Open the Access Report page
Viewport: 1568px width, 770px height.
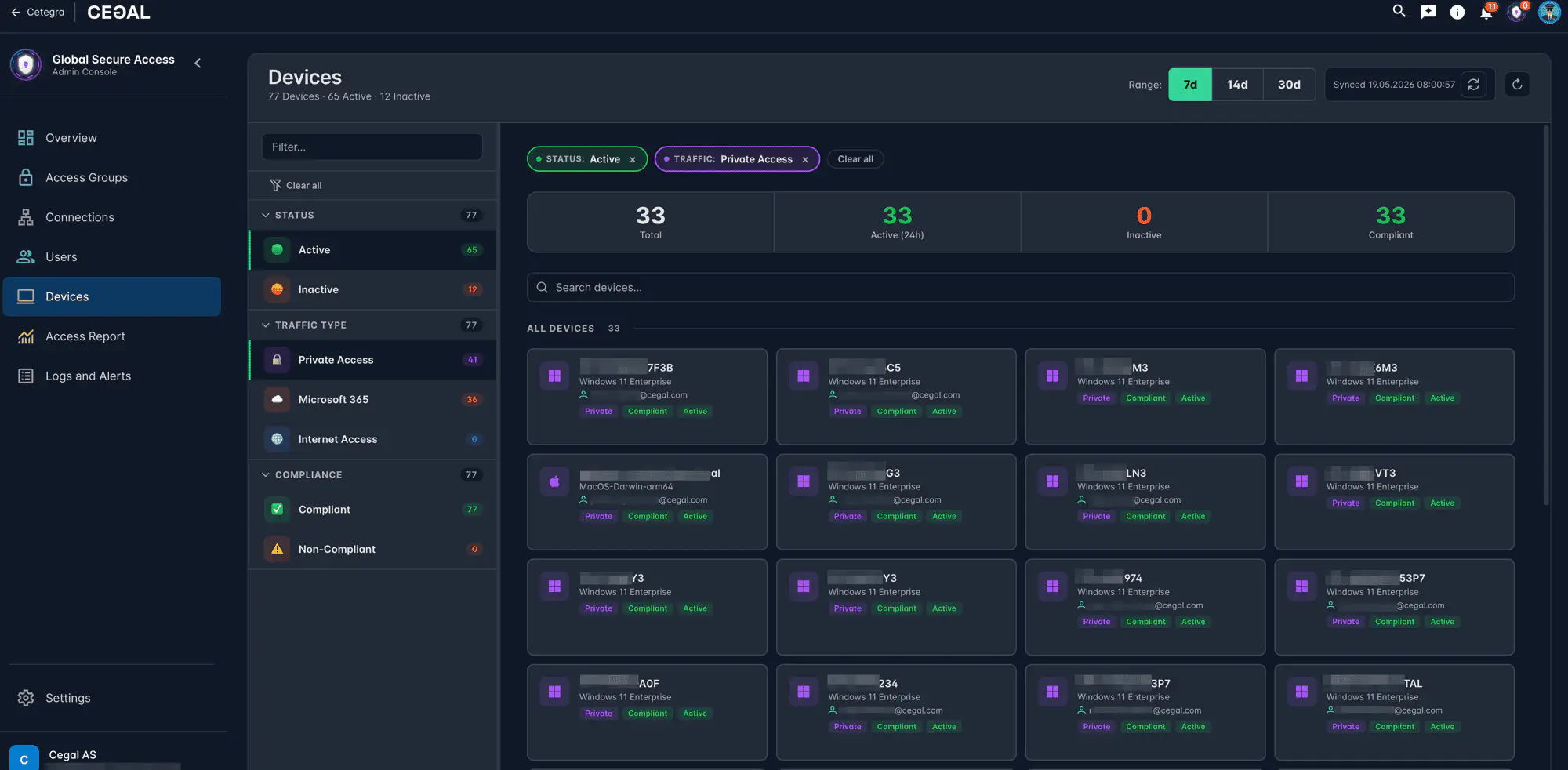[x=112, y=336]
